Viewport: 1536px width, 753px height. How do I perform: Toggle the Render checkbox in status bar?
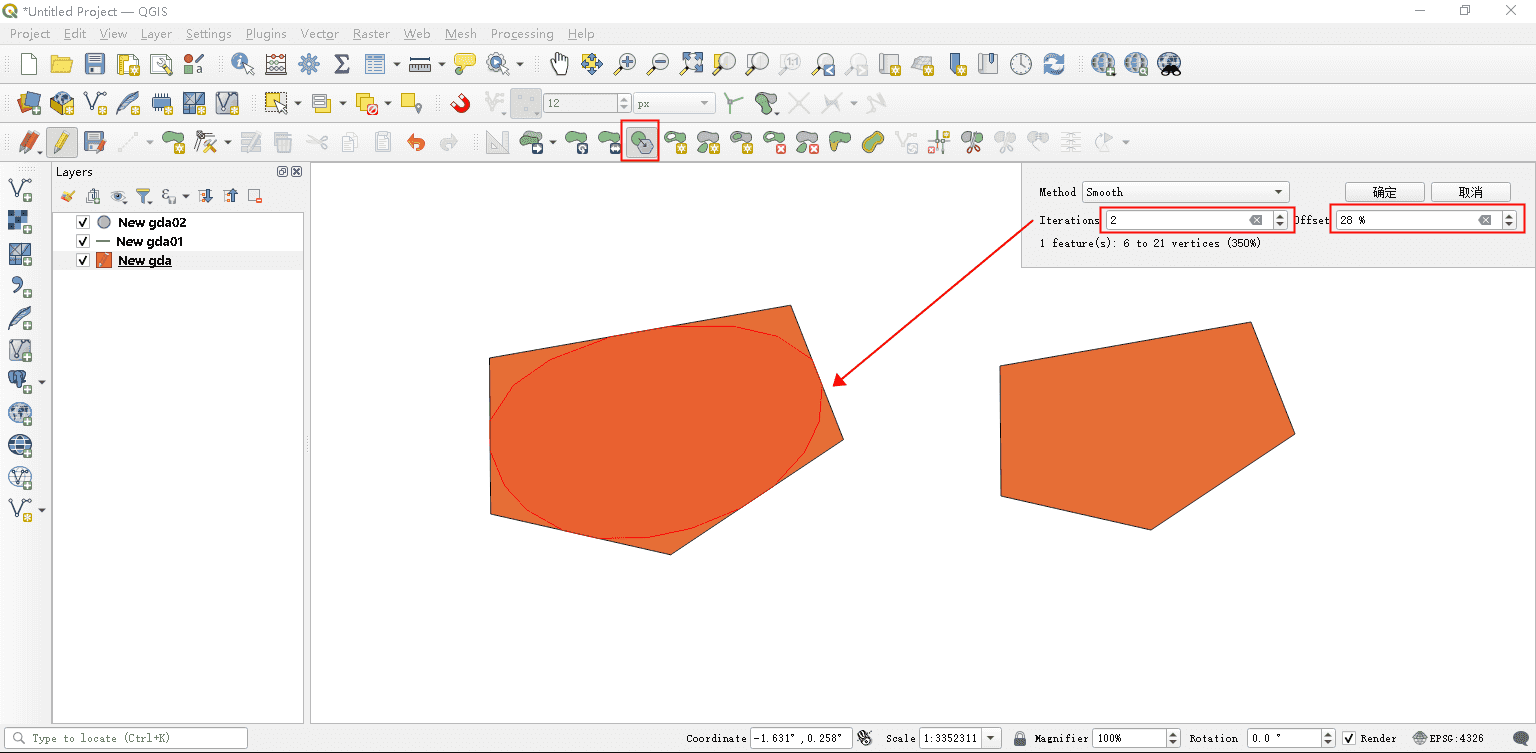coord(1349,739)
